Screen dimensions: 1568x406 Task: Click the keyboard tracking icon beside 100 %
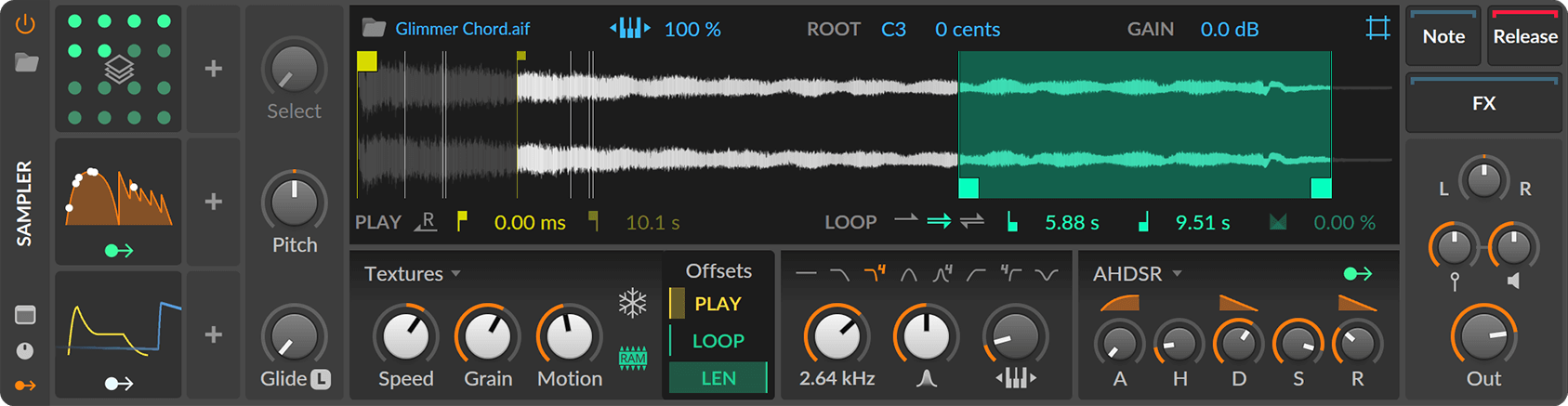pyautogui.click(x=629, y=29)
